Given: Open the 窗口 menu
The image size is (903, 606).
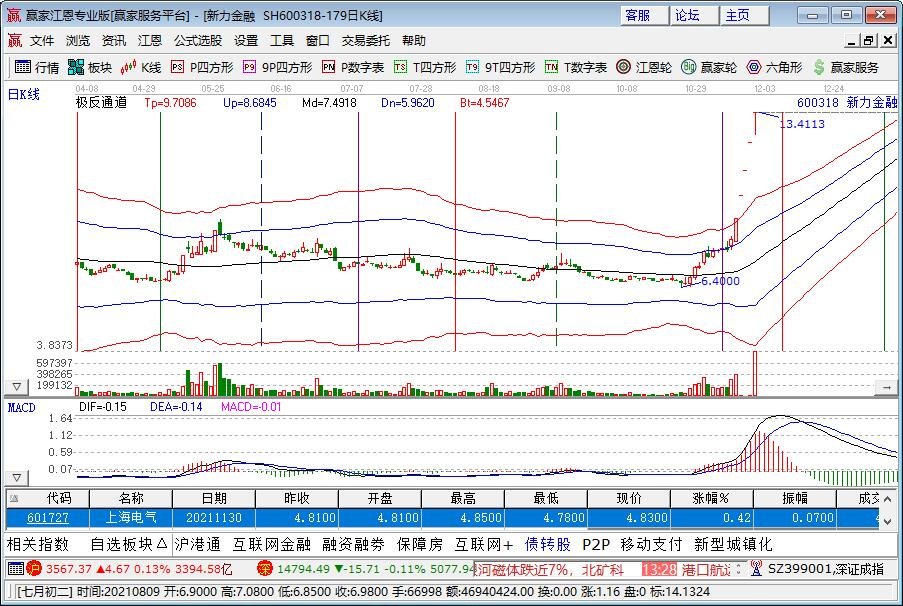Looking at the screenshot, I should click(x=317, y=40).
